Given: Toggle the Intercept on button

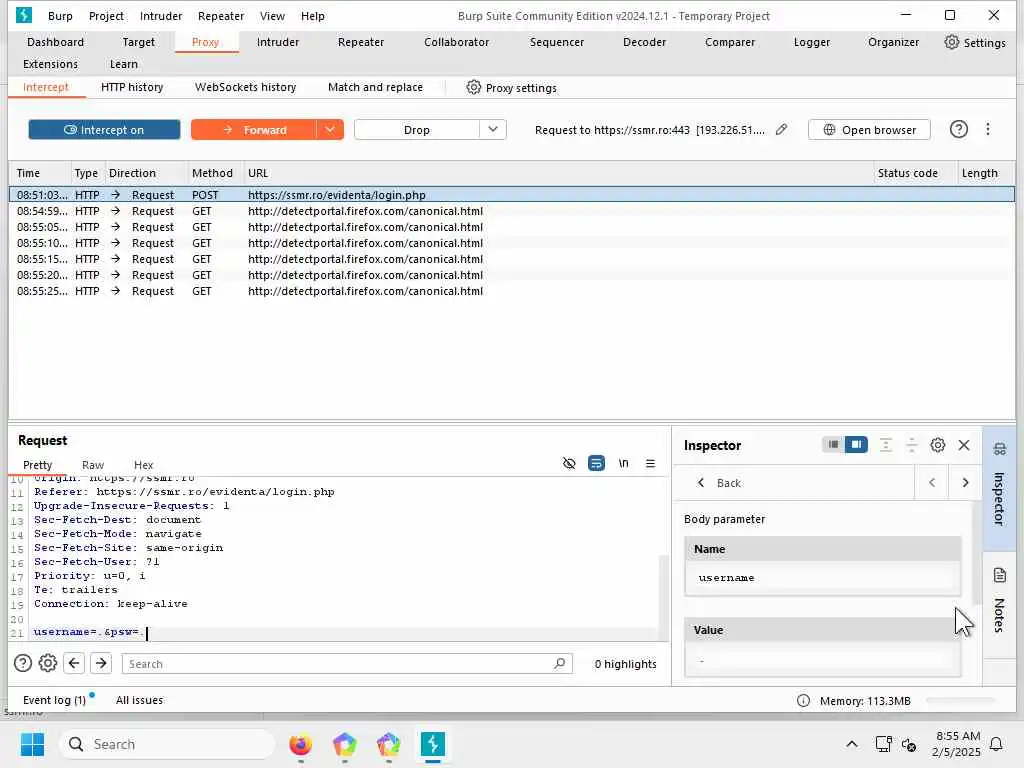Looking at the screenshot, I should click(104, 129).
